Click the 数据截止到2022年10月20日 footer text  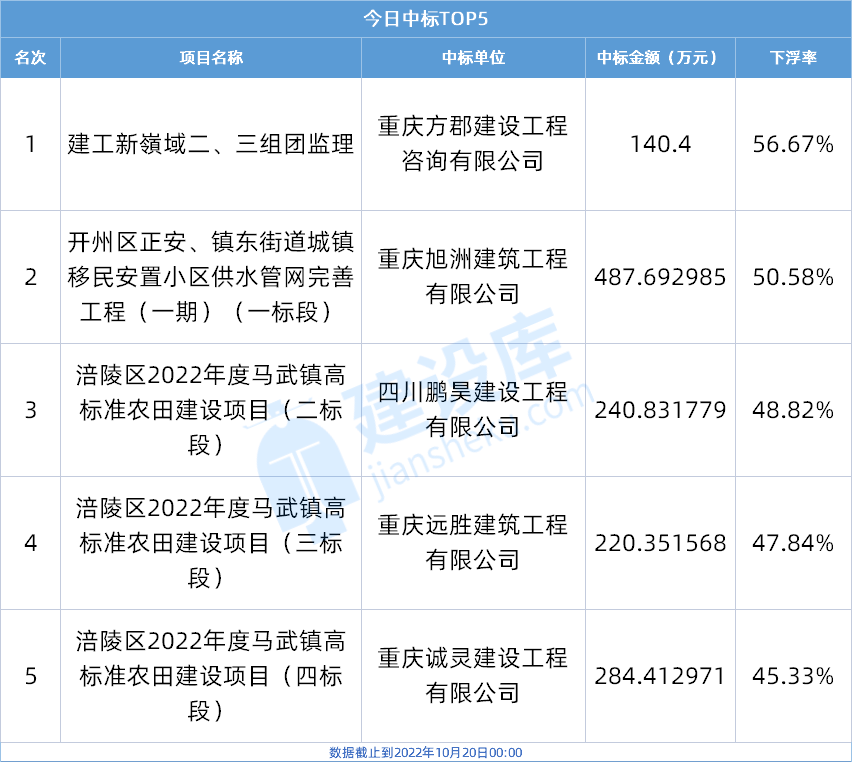click(x=425, y=752)
